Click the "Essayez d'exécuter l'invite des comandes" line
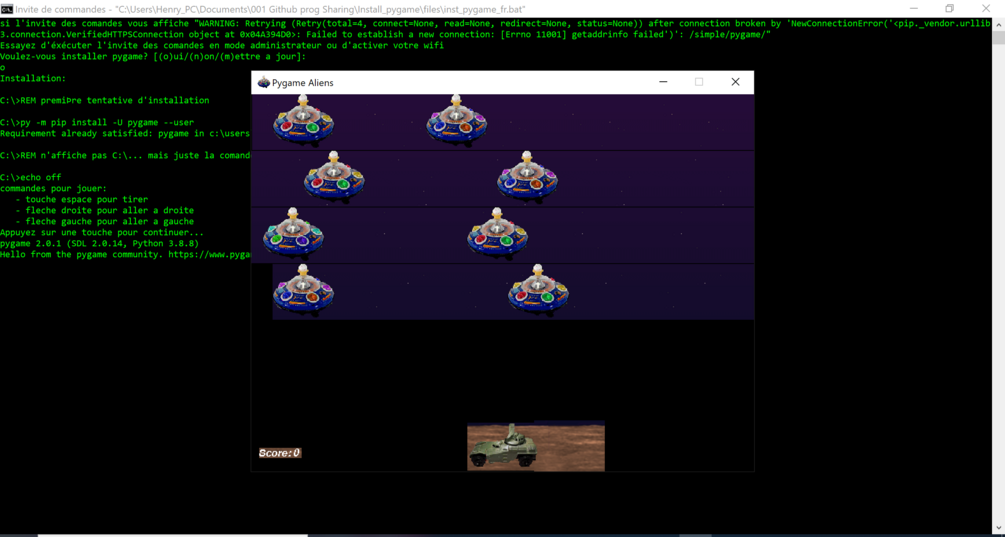Screen dimensions: 1005x537 tap(222, 46)
